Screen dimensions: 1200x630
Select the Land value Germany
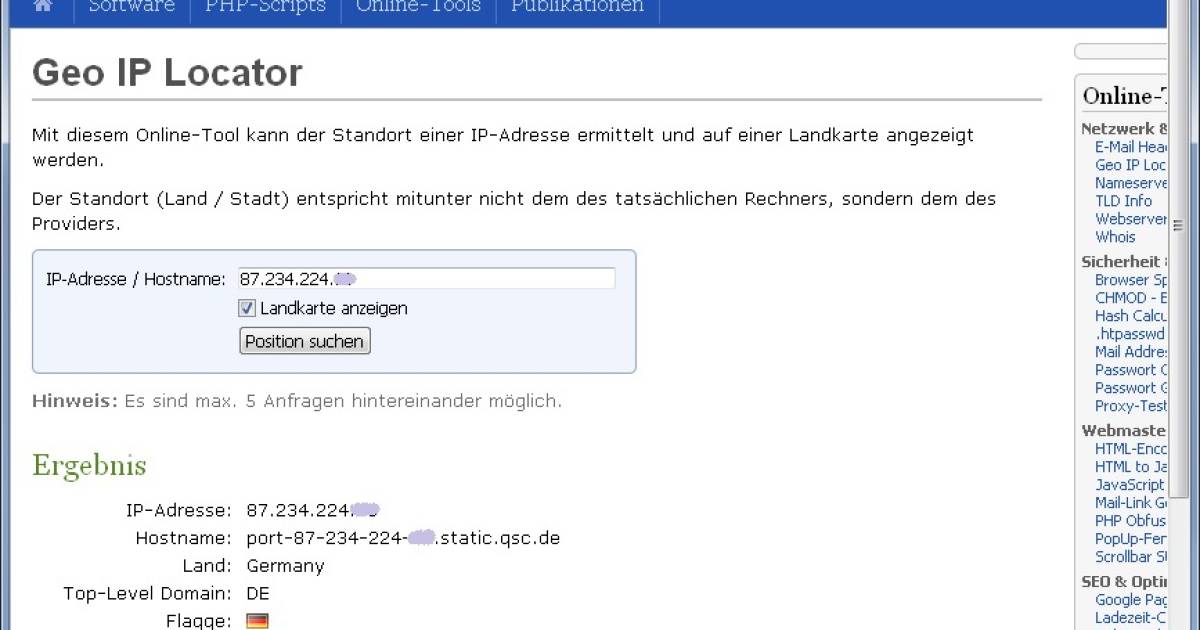click(x=285, y=566)
